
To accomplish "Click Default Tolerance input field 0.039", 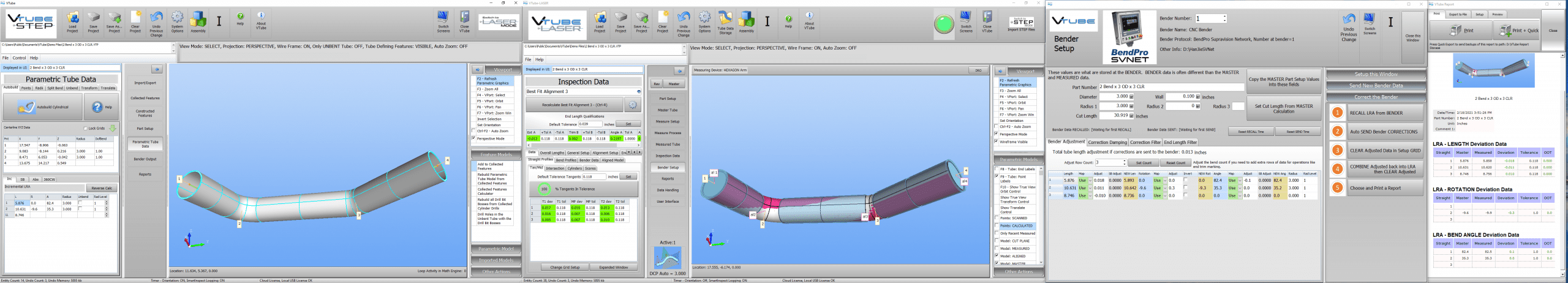I will coord(590,124).
